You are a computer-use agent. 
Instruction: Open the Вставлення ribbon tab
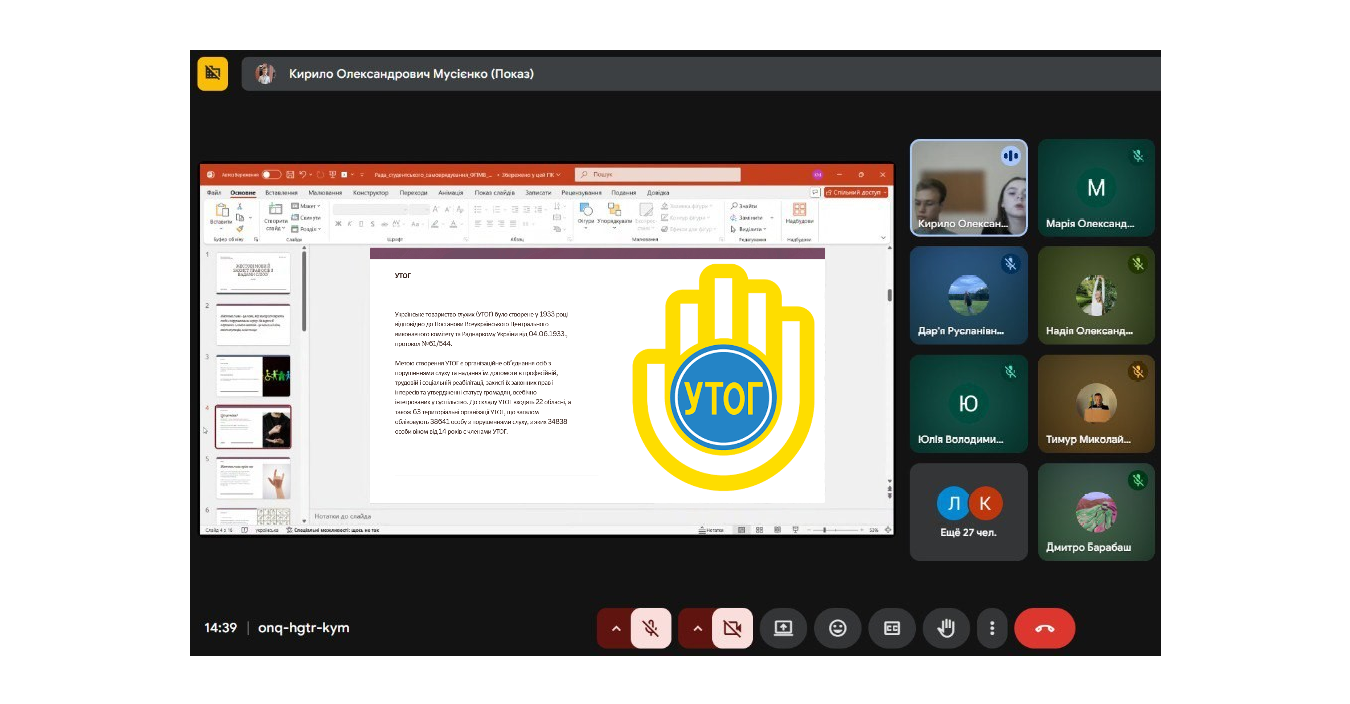pyautogui.click(x=281, y=192)
